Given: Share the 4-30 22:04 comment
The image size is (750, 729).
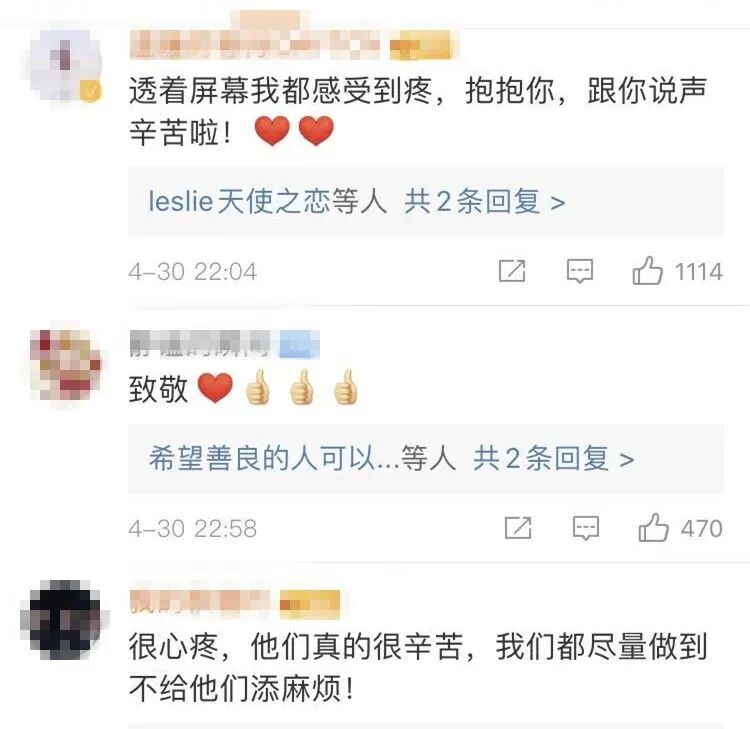Looking at the screenshot, I should pyautogui.click(x=512, y=271).
